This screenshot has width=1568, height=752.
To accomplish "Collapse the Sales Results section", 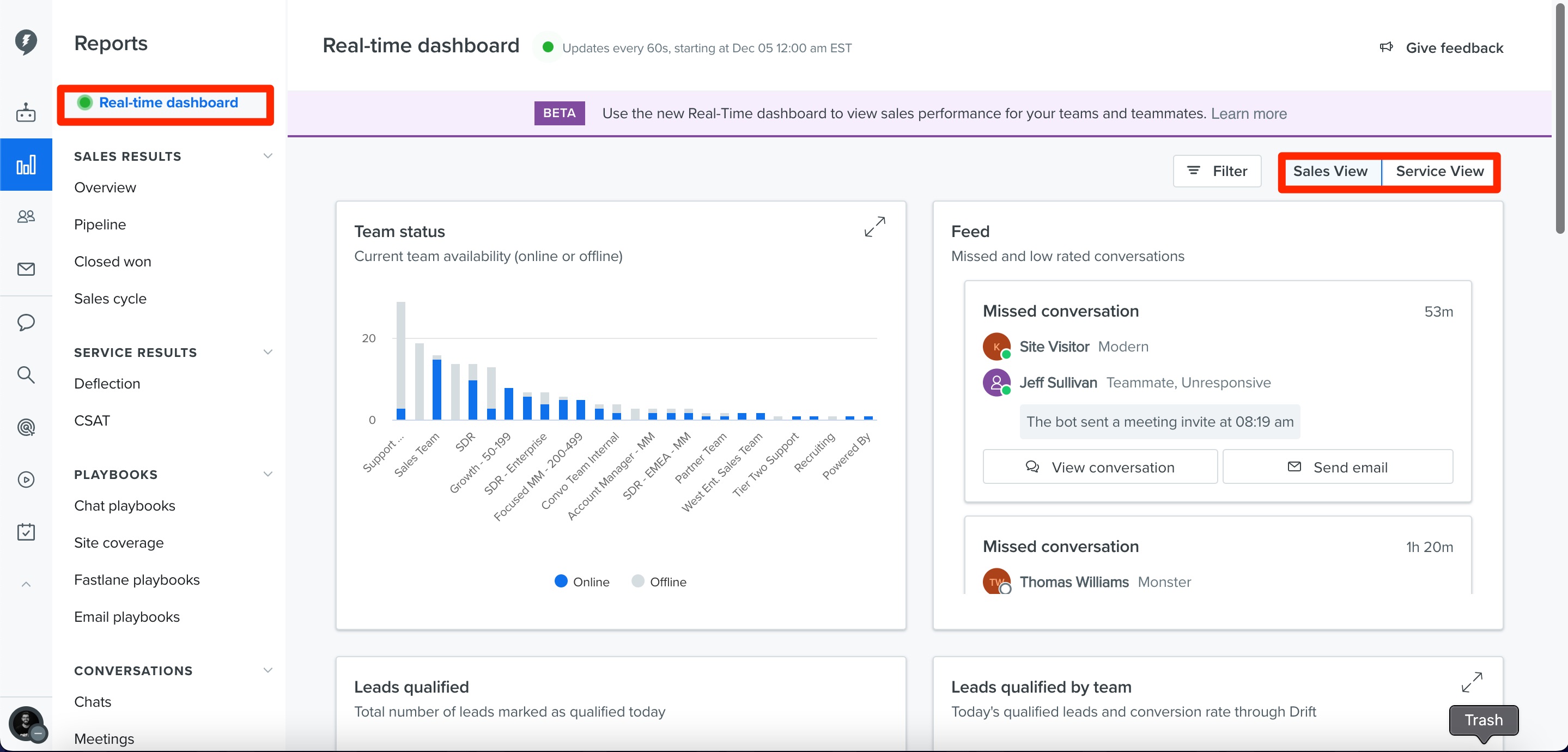I will tap(268, 156).
